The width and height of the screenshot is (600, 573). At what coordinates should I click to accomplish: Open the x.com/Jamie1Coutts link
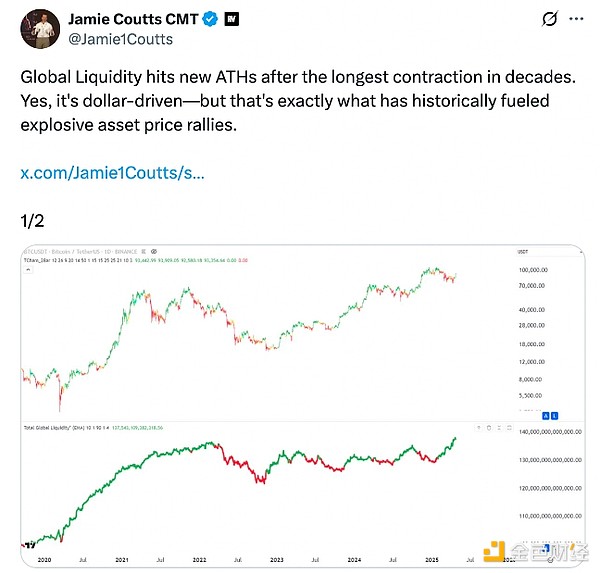[112, 173]
